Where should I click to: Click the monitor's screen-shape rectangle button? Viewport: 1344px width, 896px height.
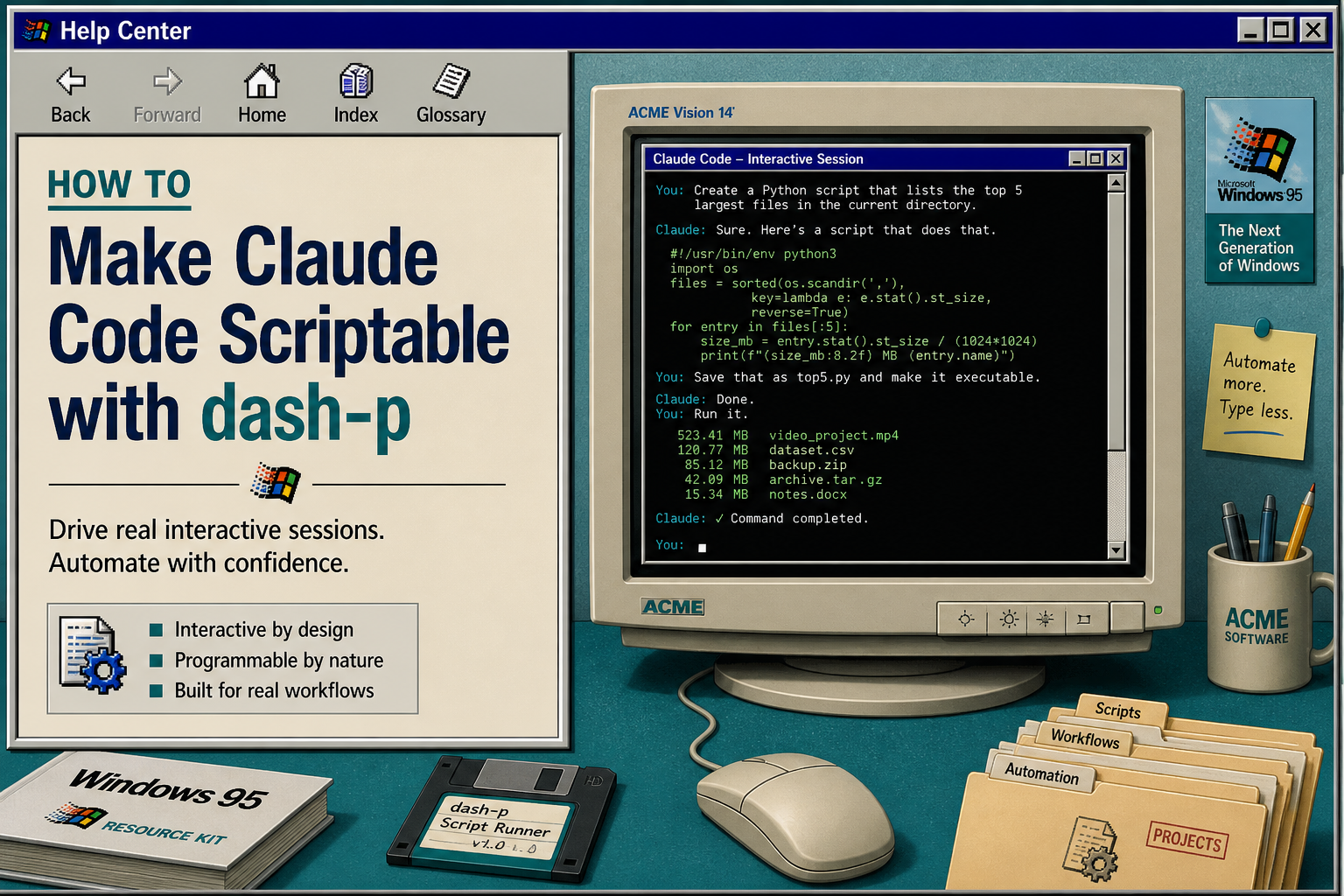pos(1084,619)
